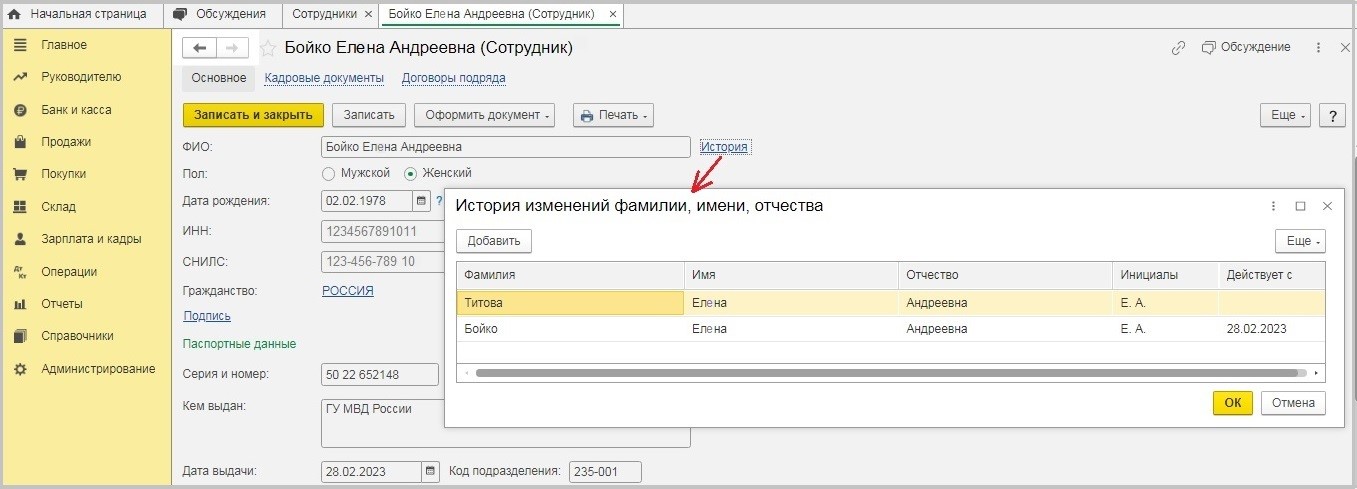Expand the Печать dropdown menu

[x=613, y=115]
